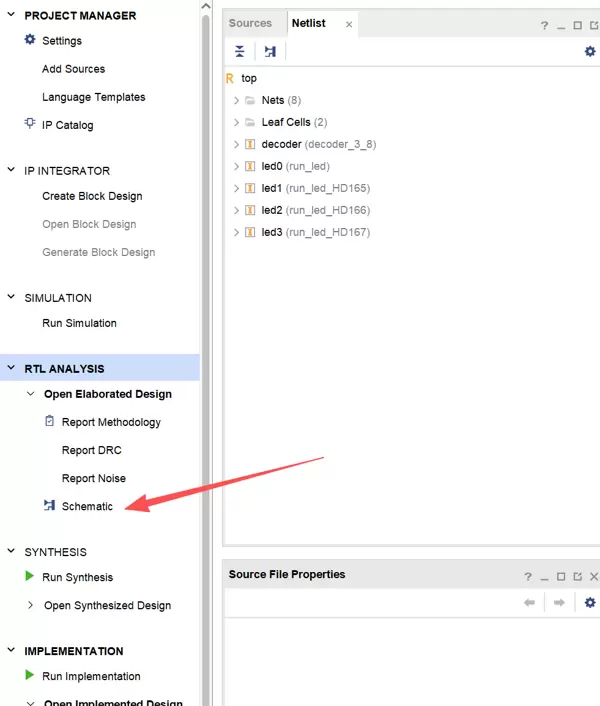The width and height of the screenshot is (600, 706).
Task: Click the Run Implementation green play icon
Action: click(30, 676)
